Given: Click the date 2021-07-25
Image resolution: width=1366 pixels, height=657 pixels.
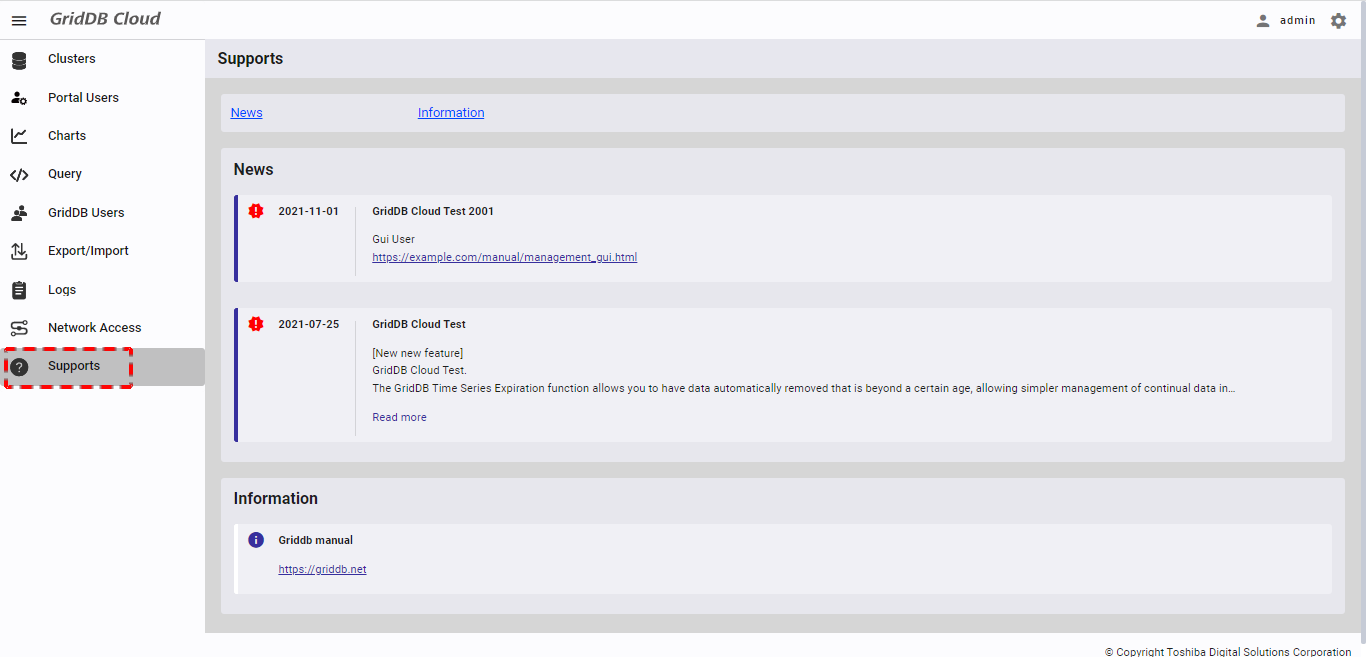Looking at the screenshot, I should 308,324.
